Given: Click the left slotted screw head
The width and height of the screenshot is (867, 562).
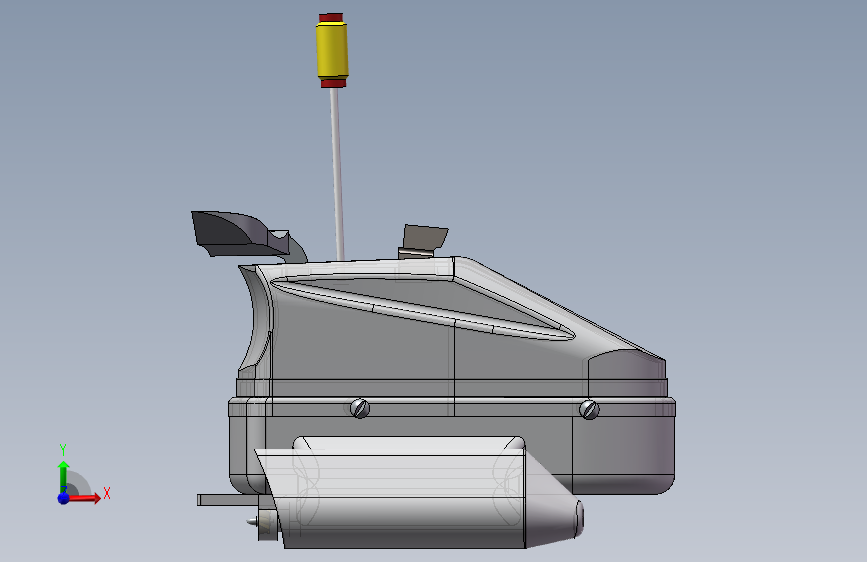Looking at the screenshot, I should (x=360, y=409).
